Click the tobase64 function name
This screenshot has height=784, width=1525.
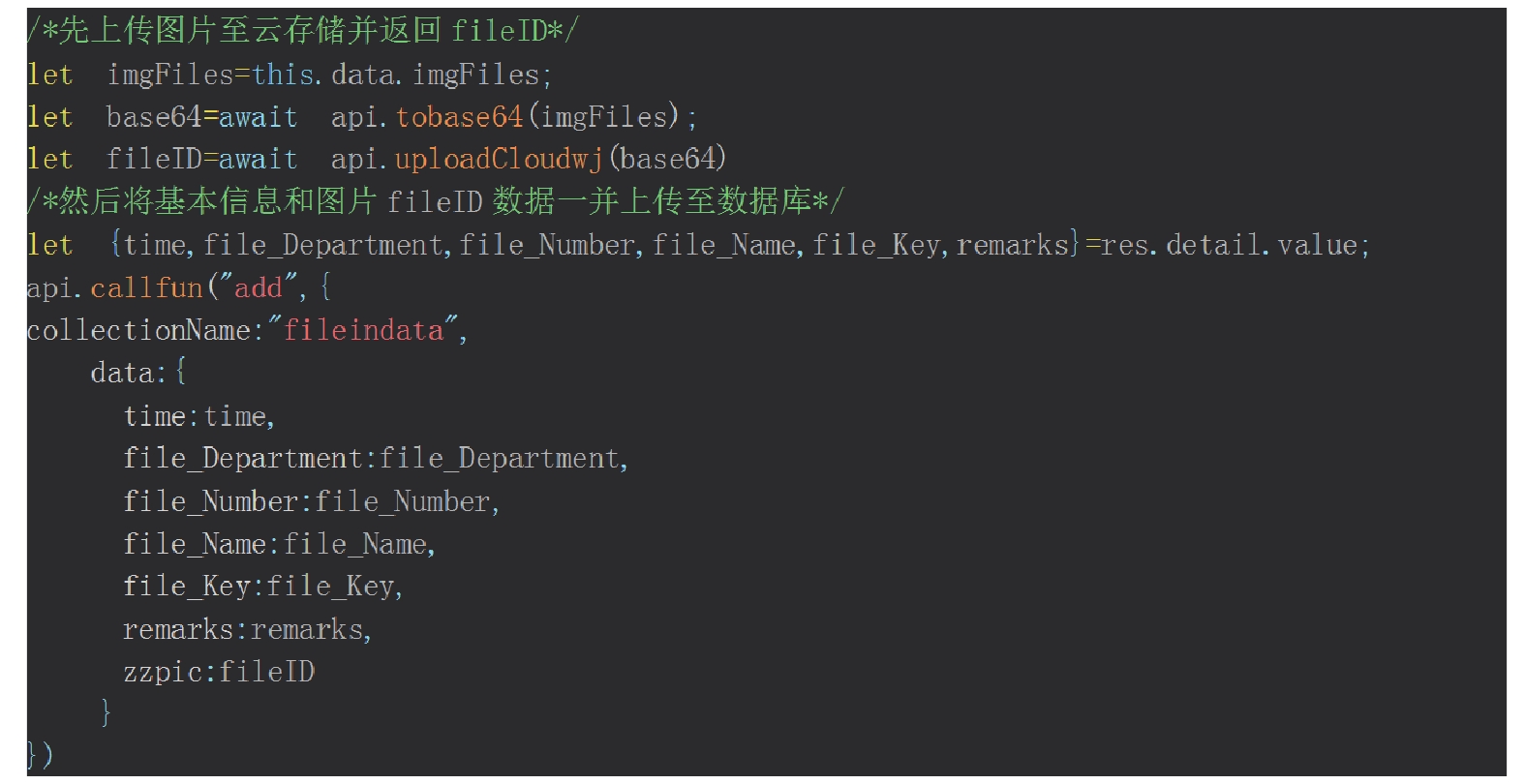point(459,117)
